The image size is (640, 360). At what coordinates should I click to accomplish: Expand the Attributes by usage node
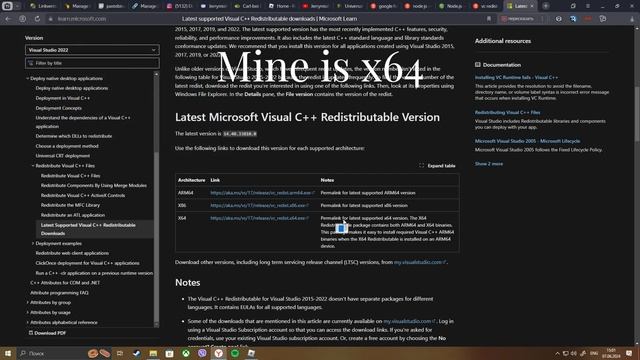(28, 313)
